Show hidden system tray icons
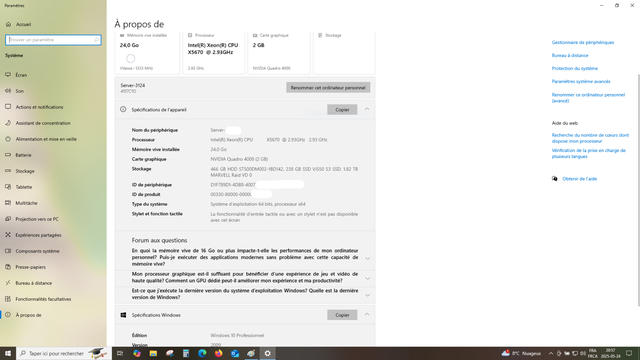Screen dimensions: 640x360 [551, 353]
